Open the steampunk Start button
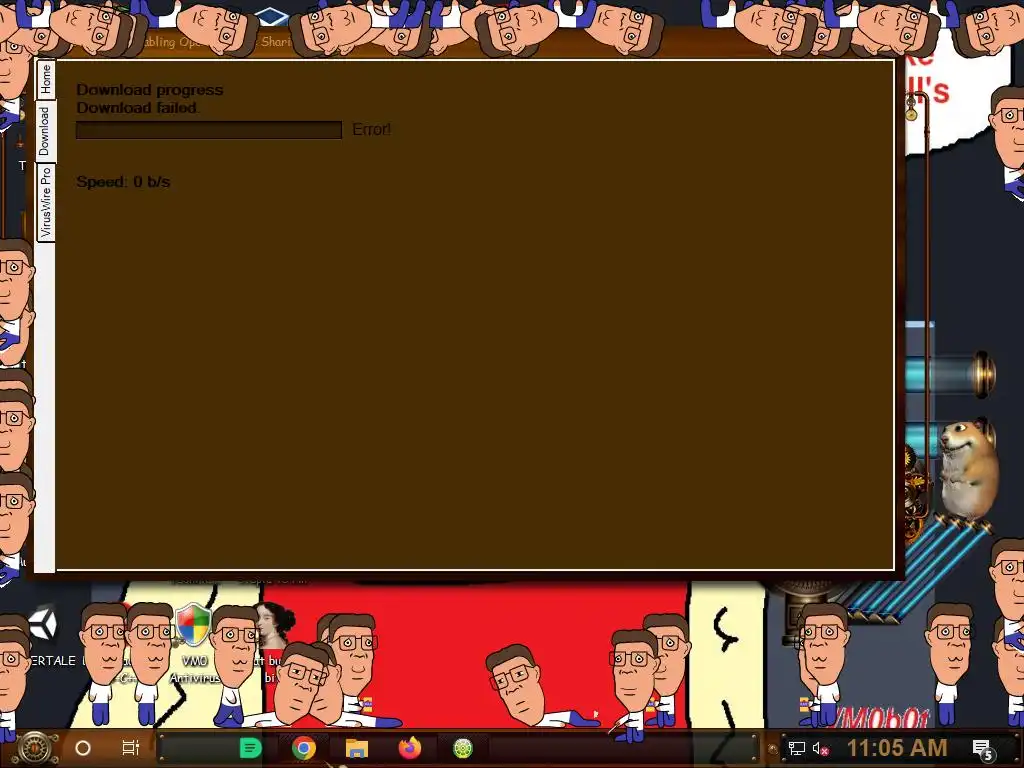The image size is (1024, 768). click(x=35, y=748)
